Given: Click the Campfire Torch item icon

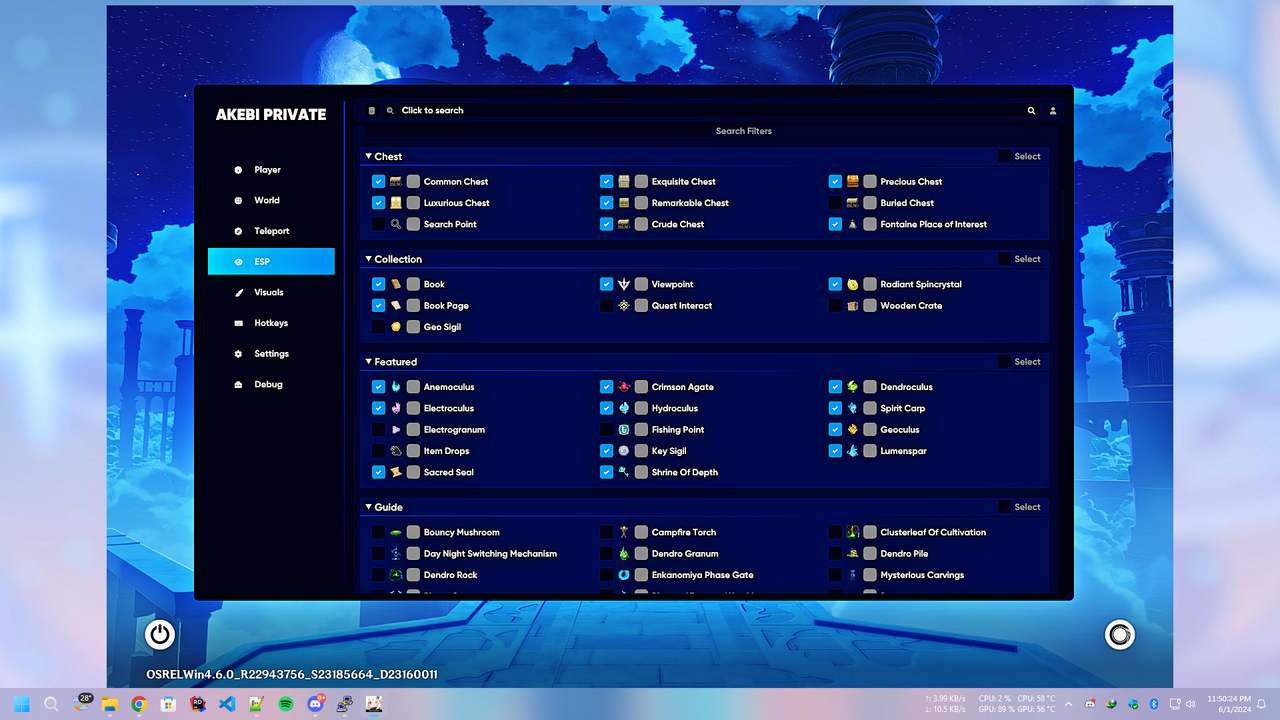Looking at the screenshot, I should (x=624, y=532).
